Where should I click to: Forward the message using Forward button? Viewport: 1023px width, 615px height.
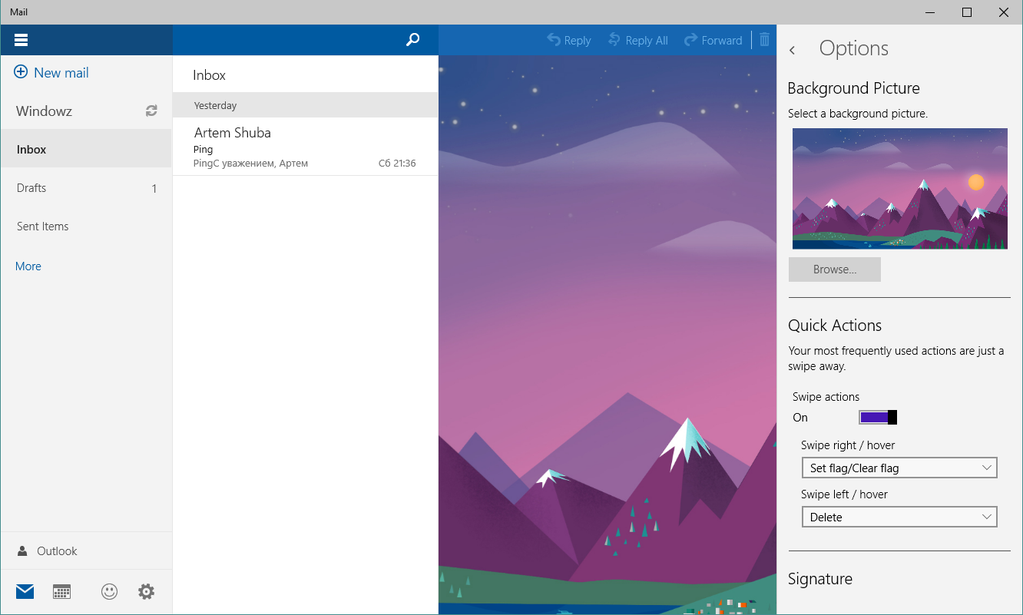713,40
